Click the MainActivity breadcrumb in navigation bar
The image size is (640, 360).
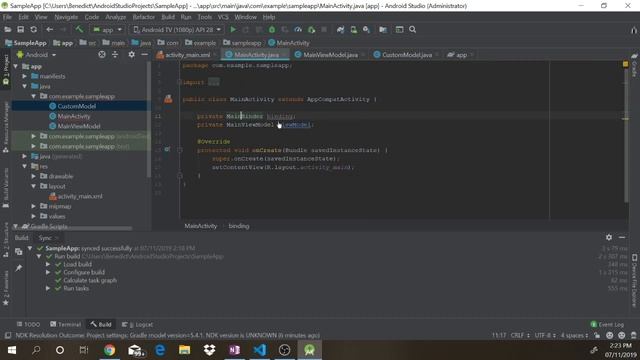click(289, 43)
